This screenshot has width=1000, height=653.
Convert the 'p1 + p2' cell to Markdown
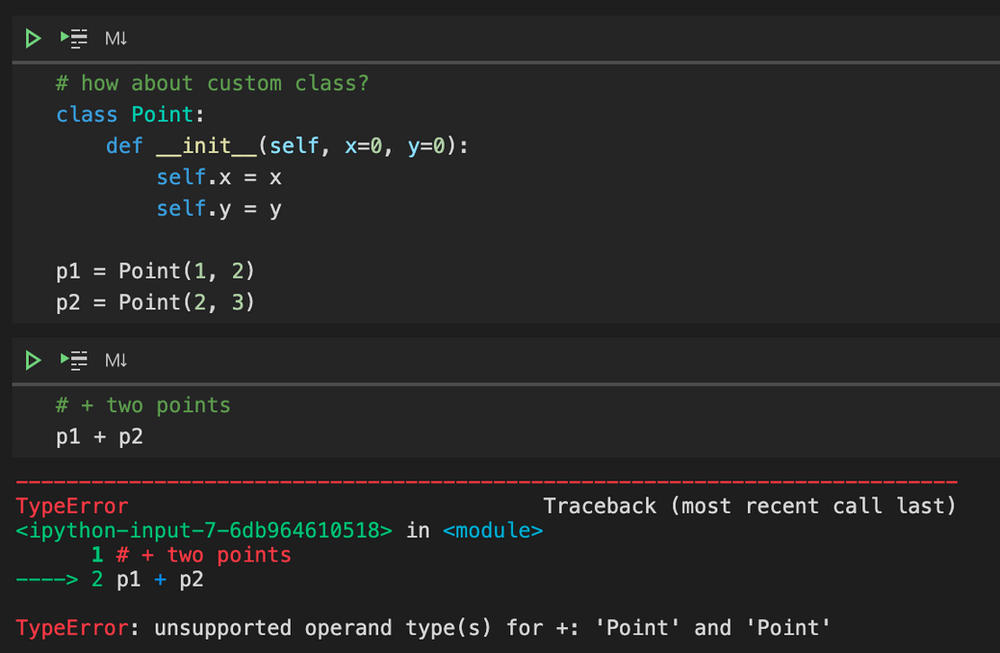point(116,360)
